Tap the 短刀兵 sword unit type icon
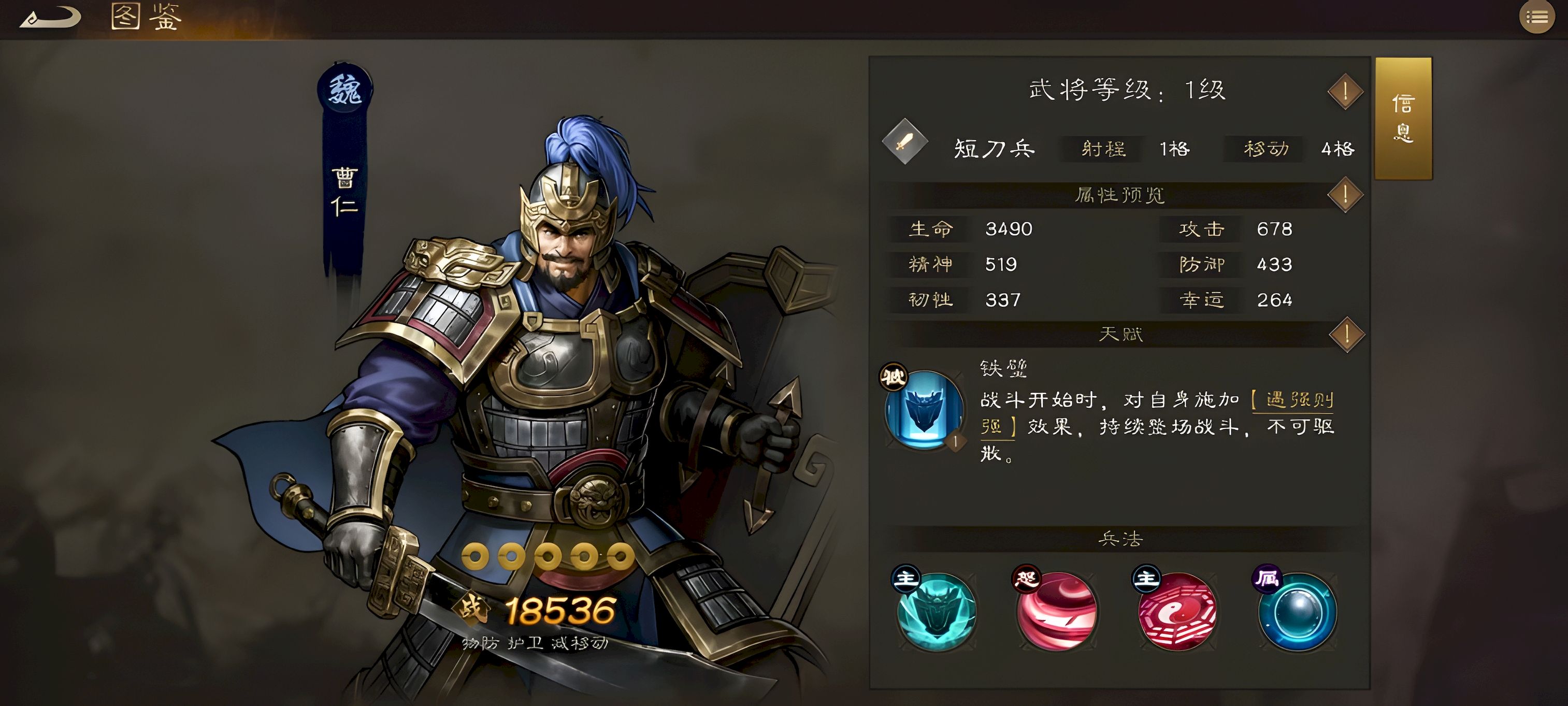The image size is (1568, 706). coord(905,141)
